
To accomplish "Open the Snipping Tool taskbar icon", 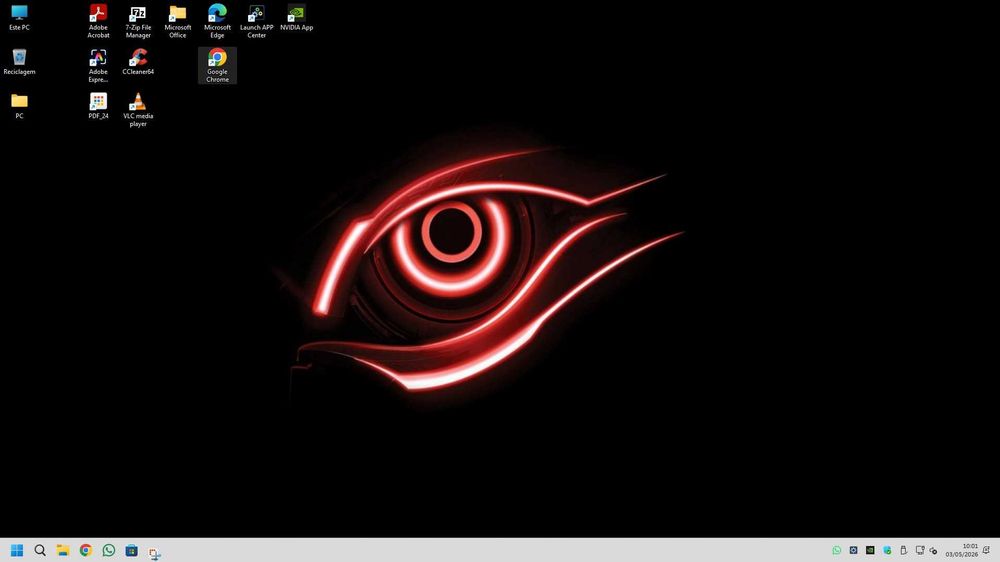I will 154,552.
